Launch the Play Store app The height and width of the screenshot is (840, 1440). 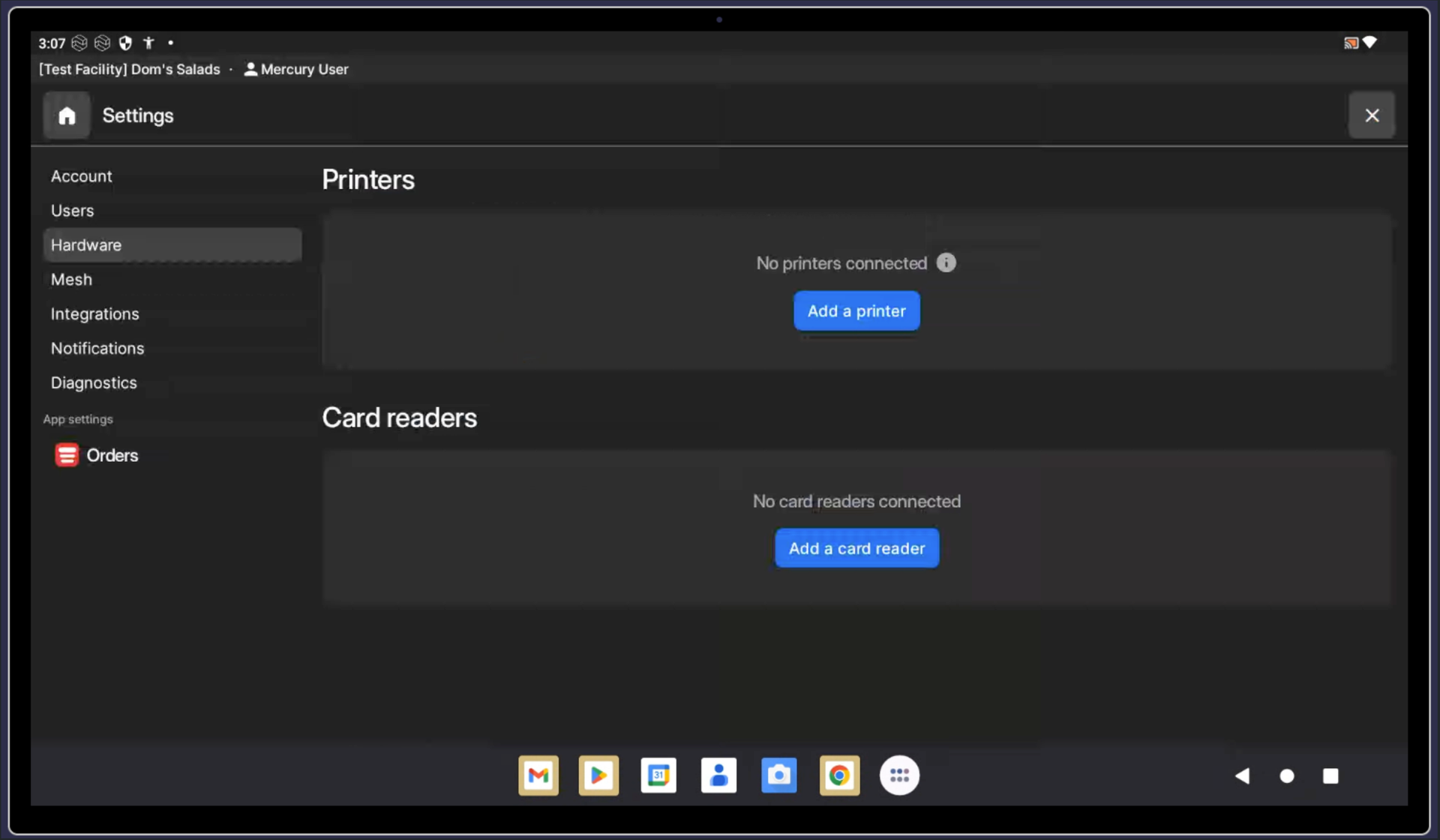pos(598,775)
